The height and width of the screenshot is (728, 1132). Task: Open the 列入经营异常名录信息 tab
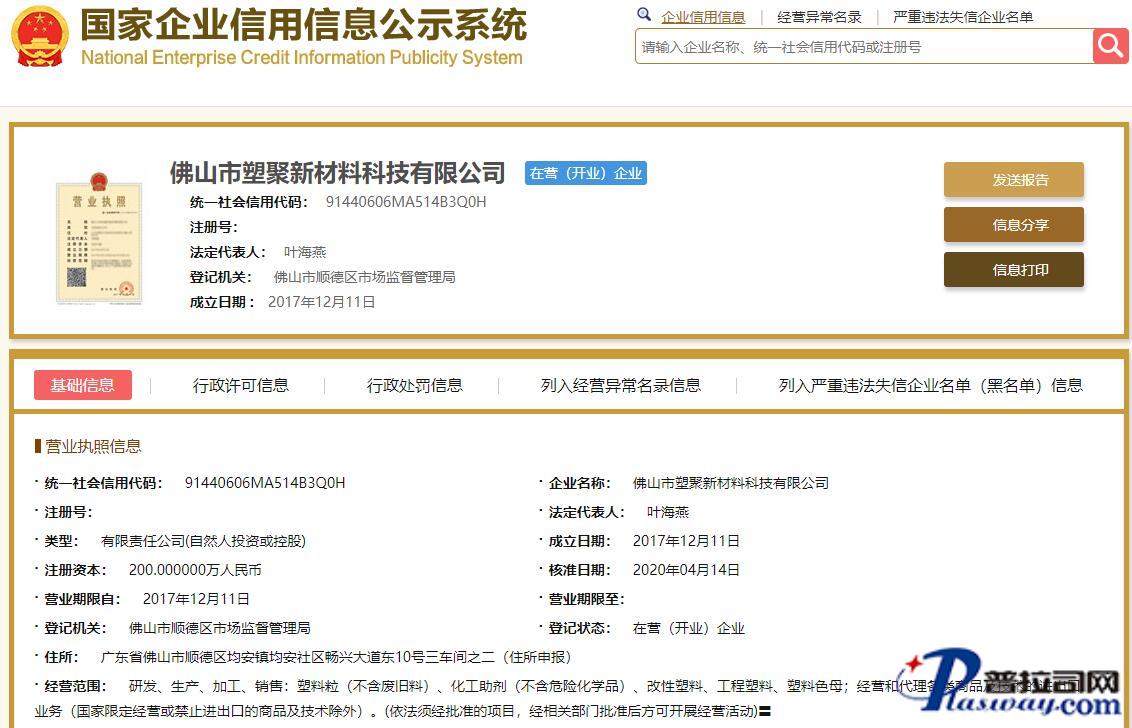[x=621, y=385]
